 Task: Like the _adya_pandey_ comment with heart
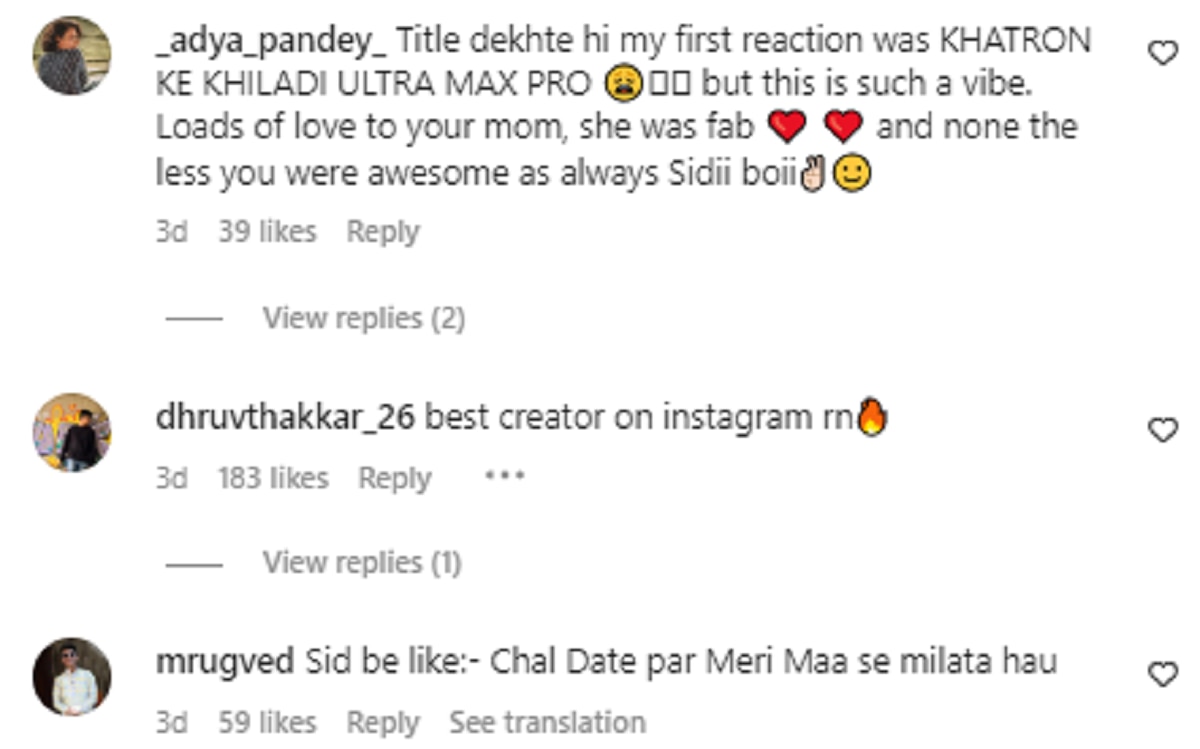click(x=1162, y=53)
